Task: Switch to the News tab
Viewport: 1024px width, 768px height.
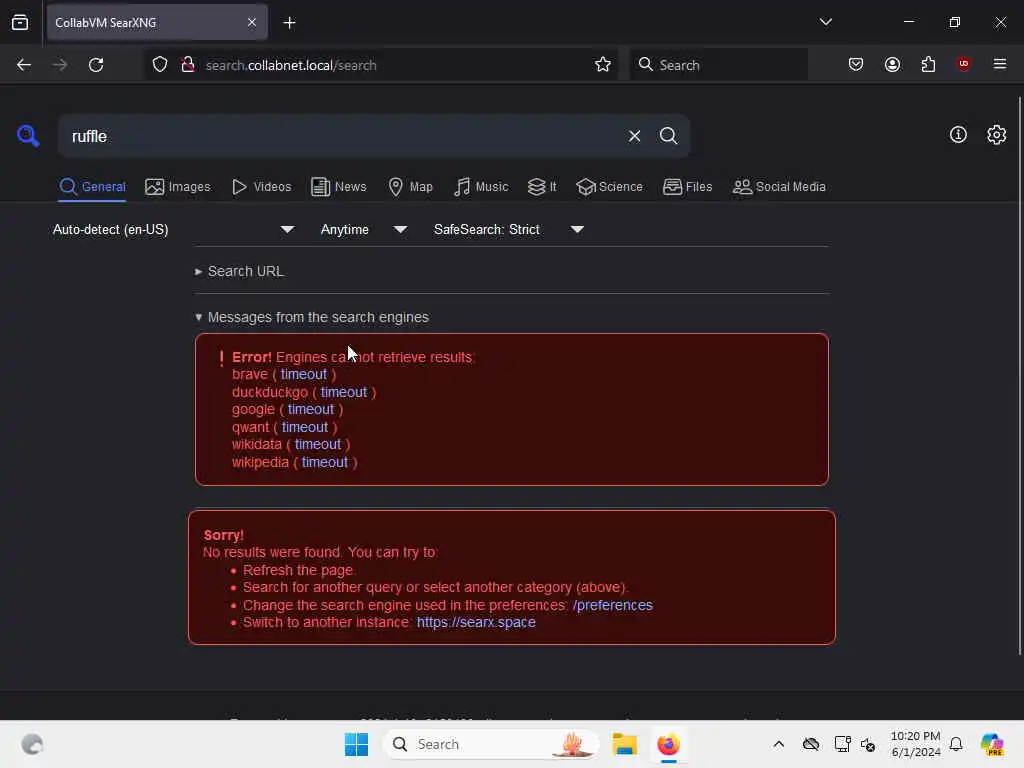Action: (338, 187)
